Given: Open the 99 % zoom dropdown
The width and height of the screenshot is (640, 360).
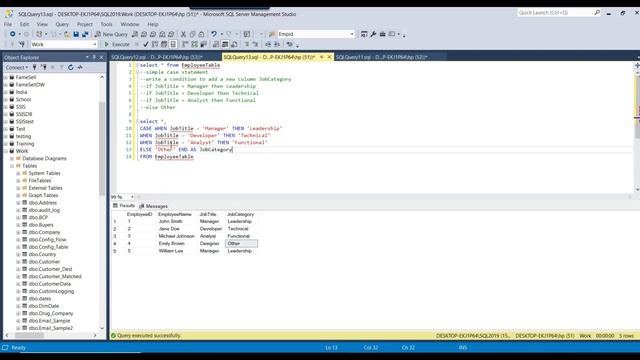Looking at the screenshot, I should [132, 197].
